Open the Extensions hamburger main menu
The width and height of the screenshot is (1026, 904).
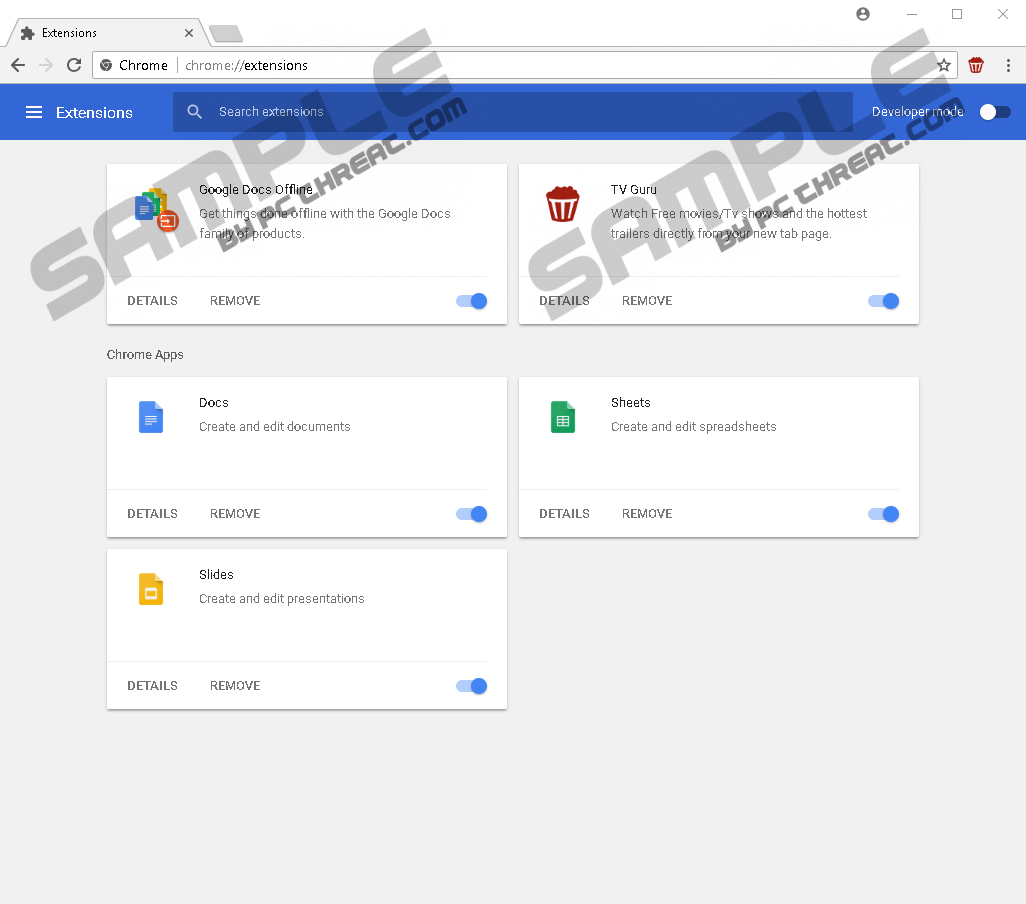(x=34, y=113)
